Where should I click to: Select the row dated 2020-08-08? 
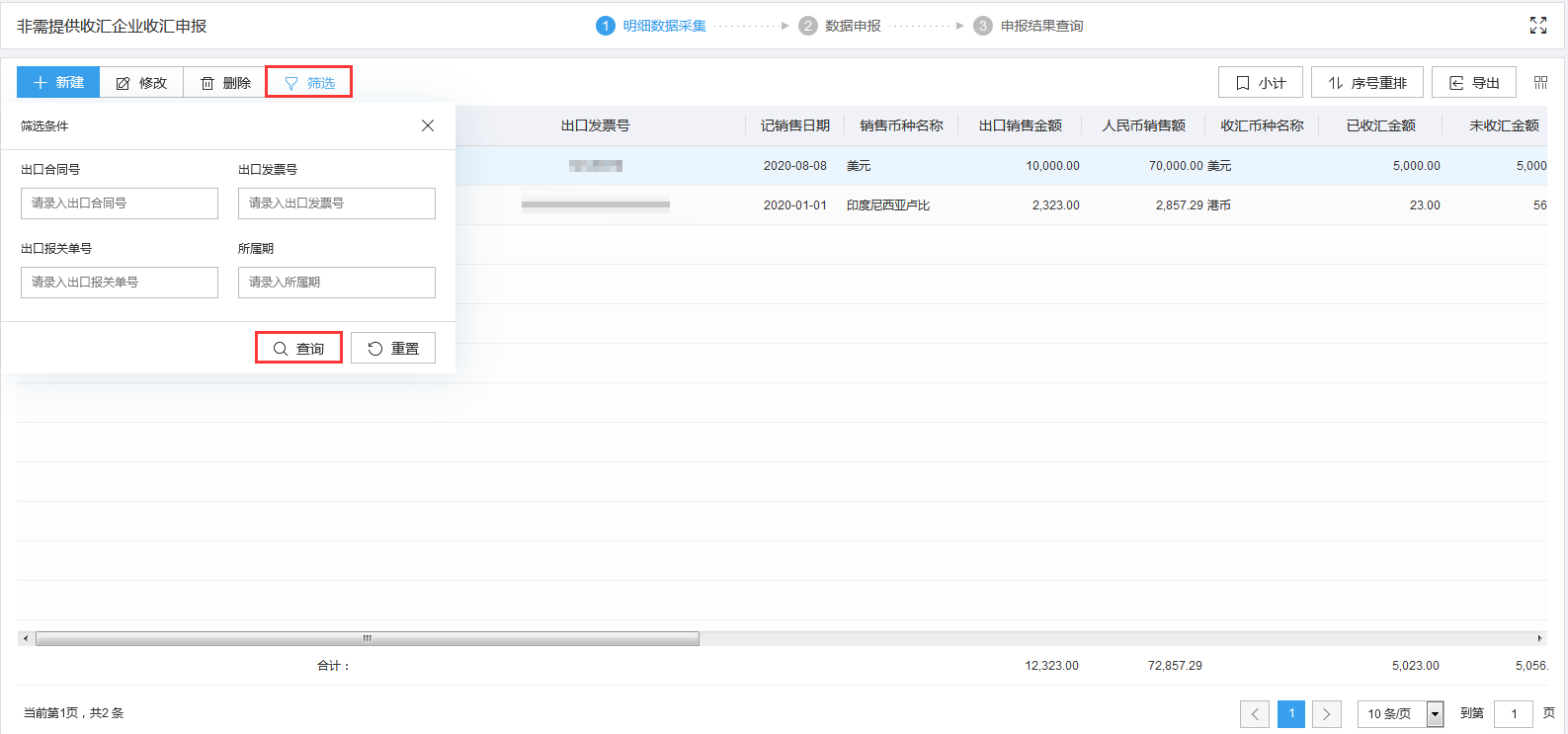pyautogui.click(x=1002, y=166)
